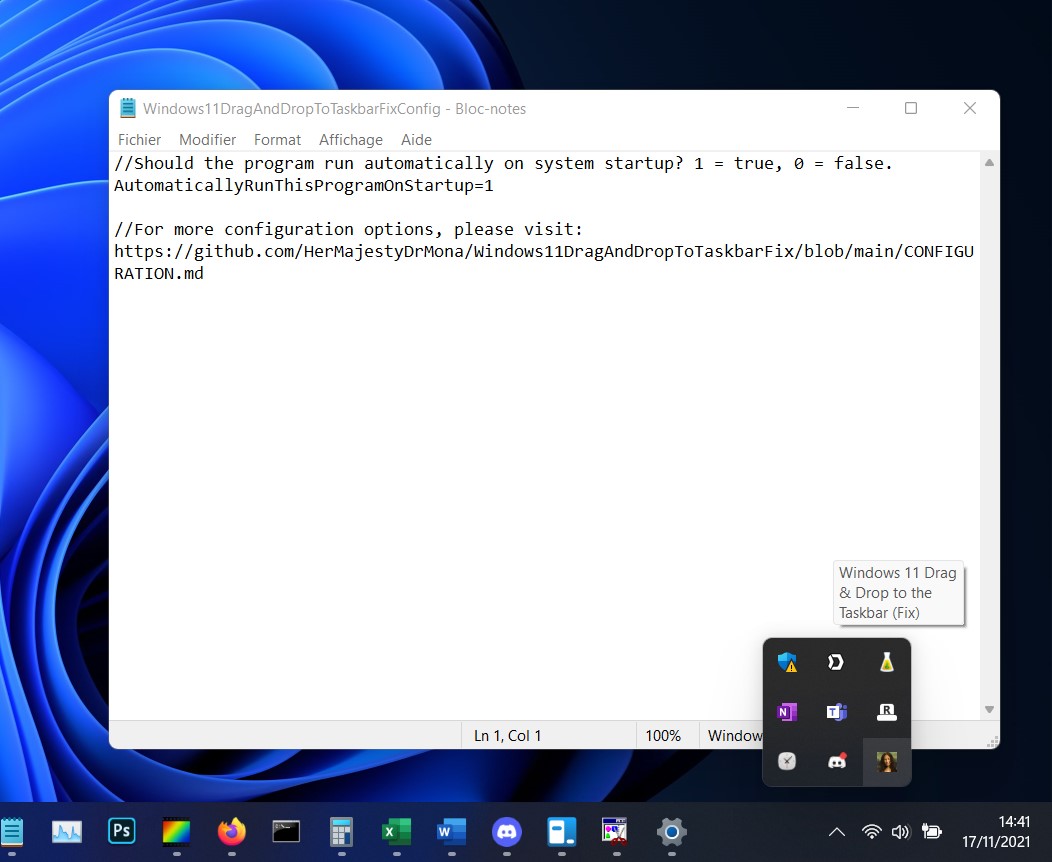Click the white D-shaped tray icon
Screen dimensions: 1052x862
tap(836, 662)
